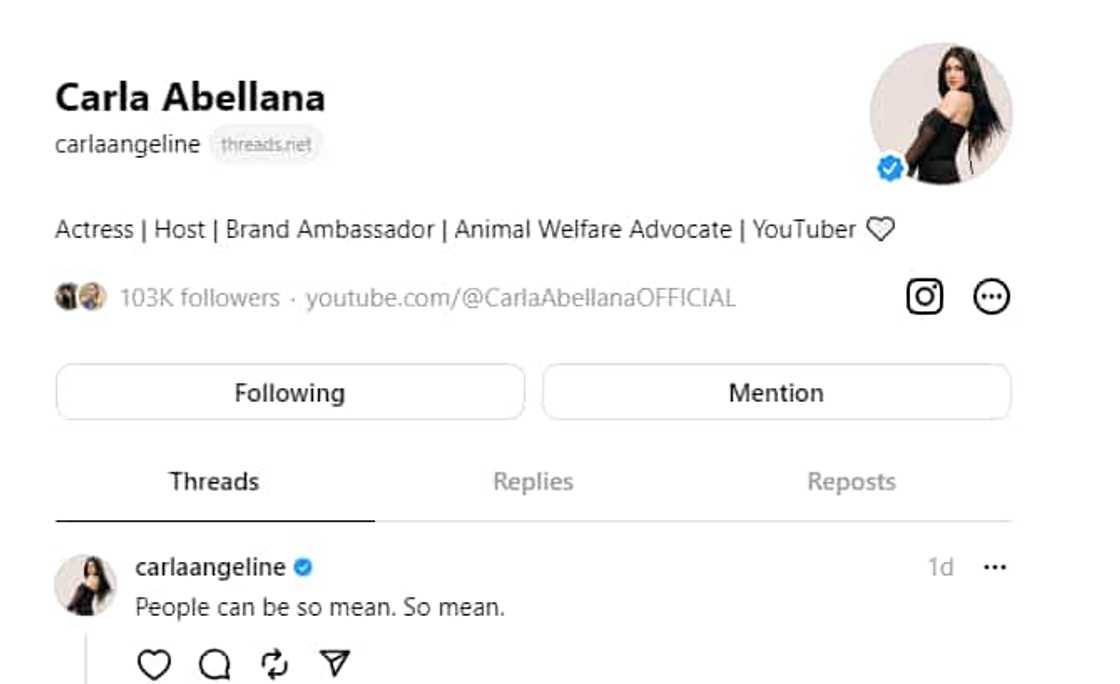The image size is (1120, 684).
Task: Select the Threads tab
Action: click(214, 482)
